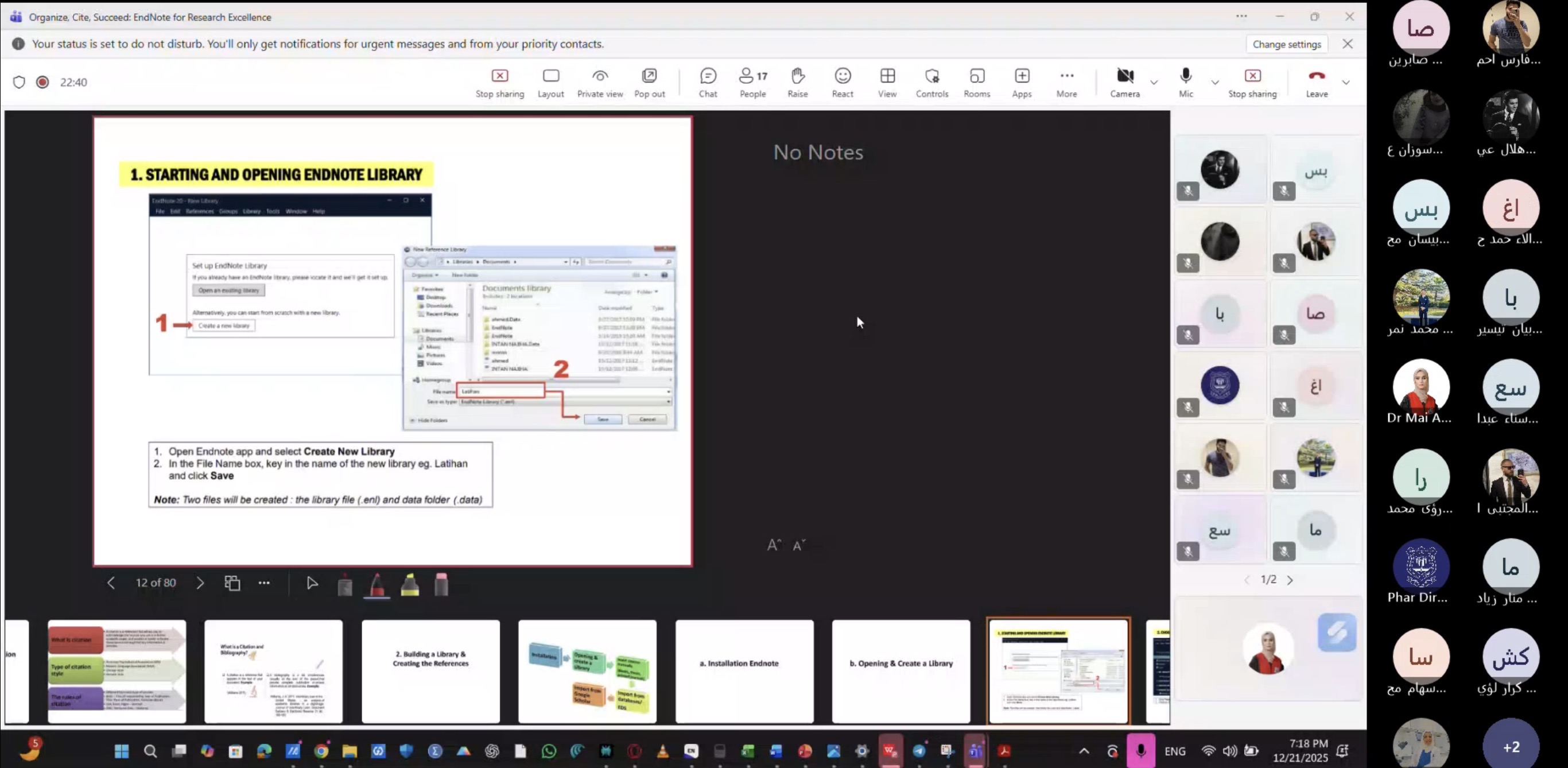Raise your hand in the meeting
This screenshot has width=1568, height=768.
coord(797,82)
